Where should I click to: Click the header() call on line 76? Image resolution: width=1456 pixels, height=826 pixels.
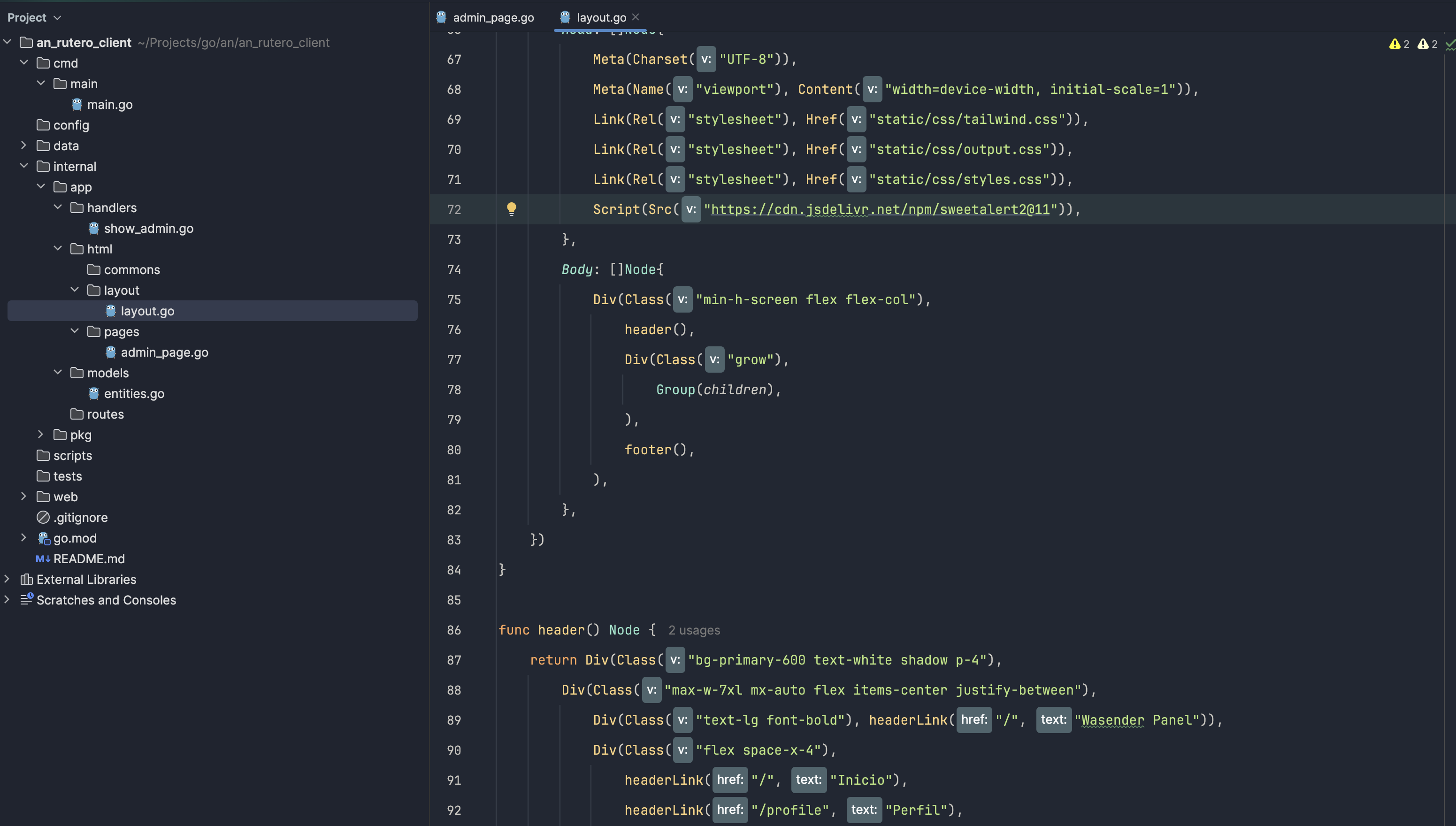tap(656, 329)
